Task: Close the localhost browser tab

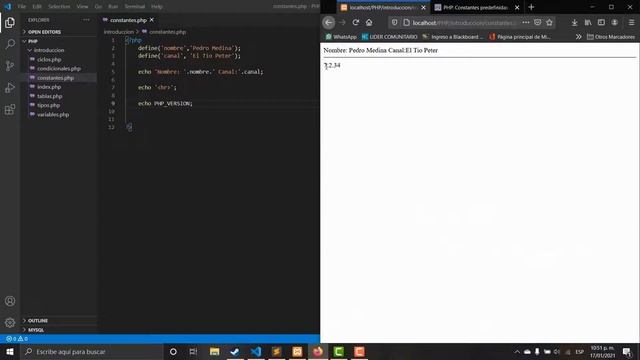Action: [x=423, y=7]
